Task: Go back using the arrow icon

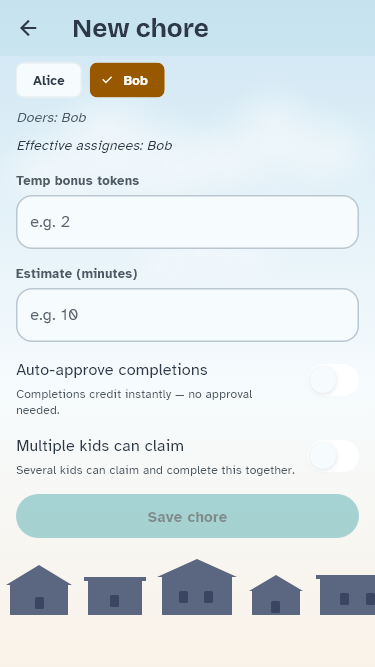Action: point(28,28)
